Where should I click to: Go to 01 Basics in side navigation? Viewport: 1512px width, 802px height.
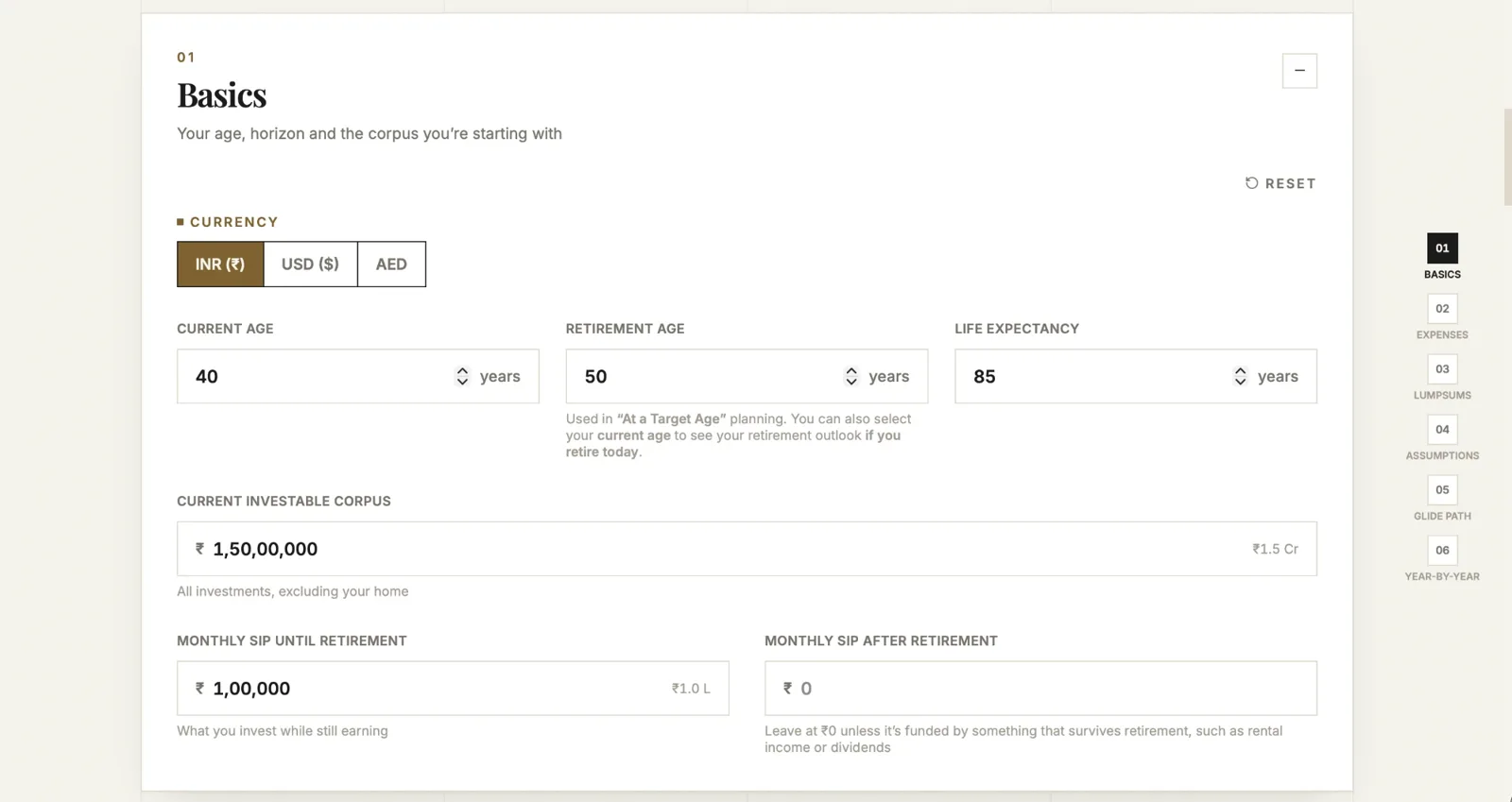(x=1442, y=257)
